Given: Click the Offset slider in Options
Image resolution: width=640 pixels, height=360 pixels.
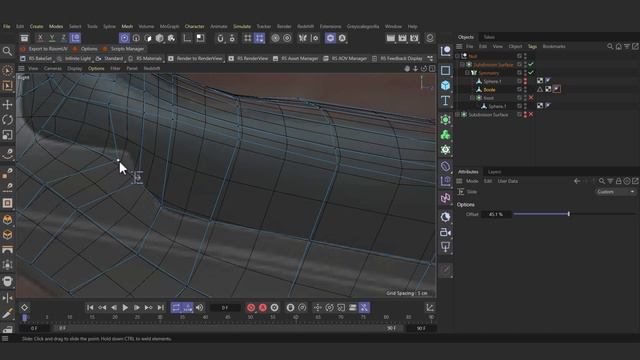Looking at the screenshot, I should 574,214.
